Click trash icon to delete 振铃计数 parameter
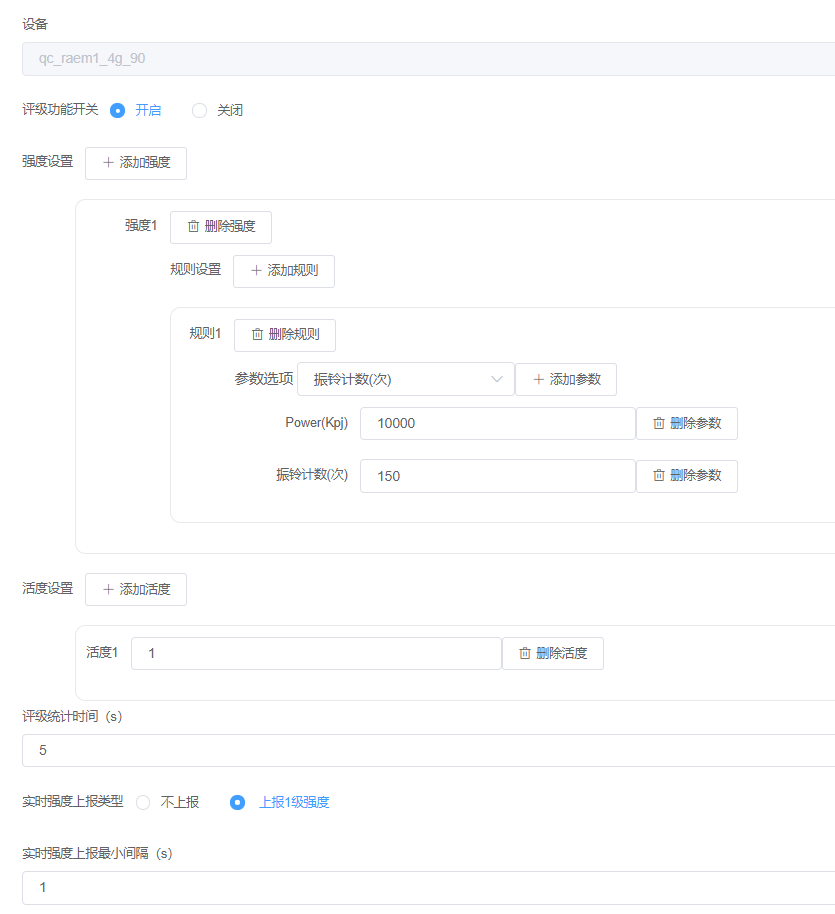Screen dimensions: 835x914 [x=659, y=476]
